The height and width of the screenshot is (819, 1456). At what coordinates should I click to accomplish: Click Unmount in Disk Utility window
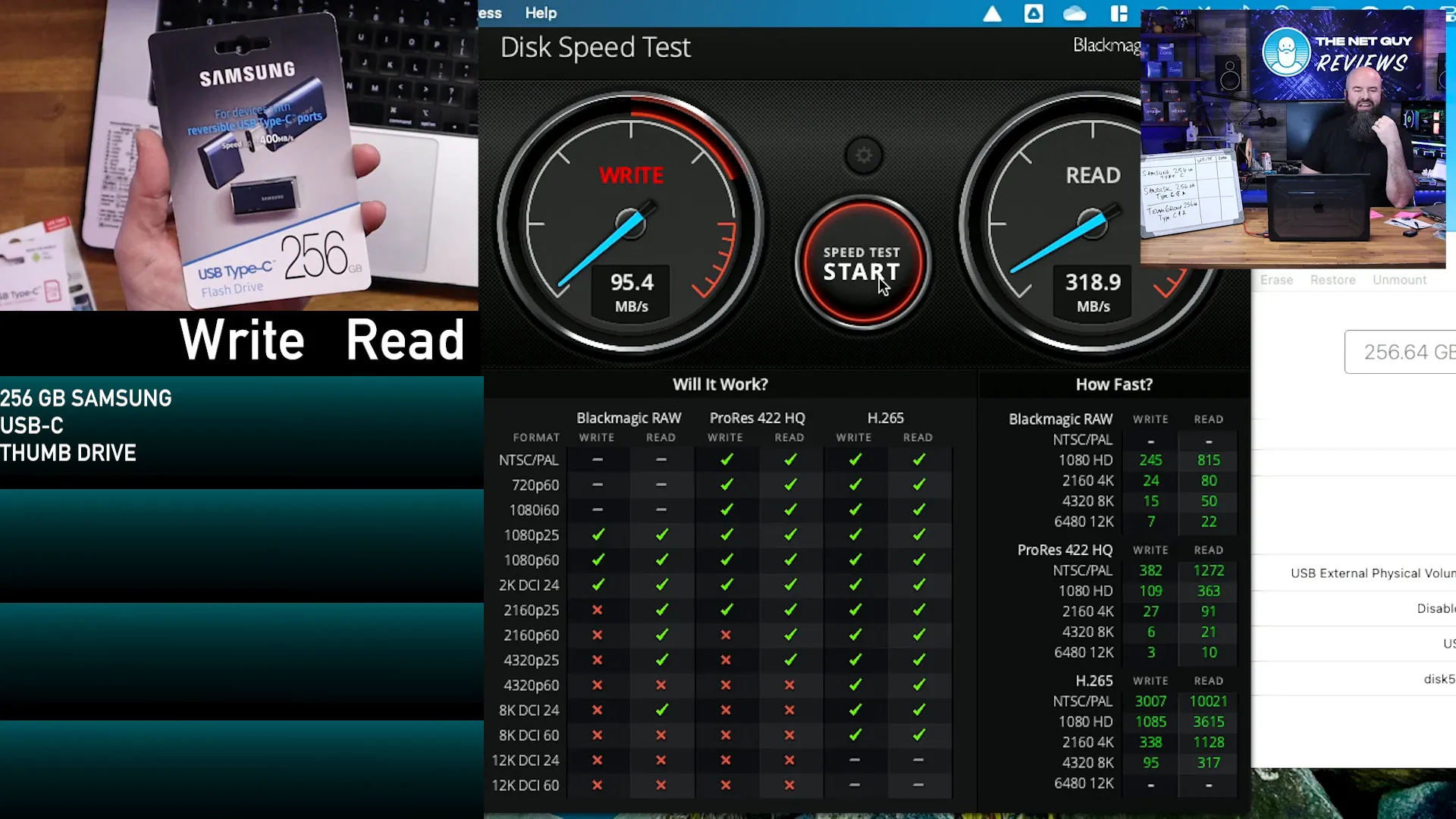1399,280
